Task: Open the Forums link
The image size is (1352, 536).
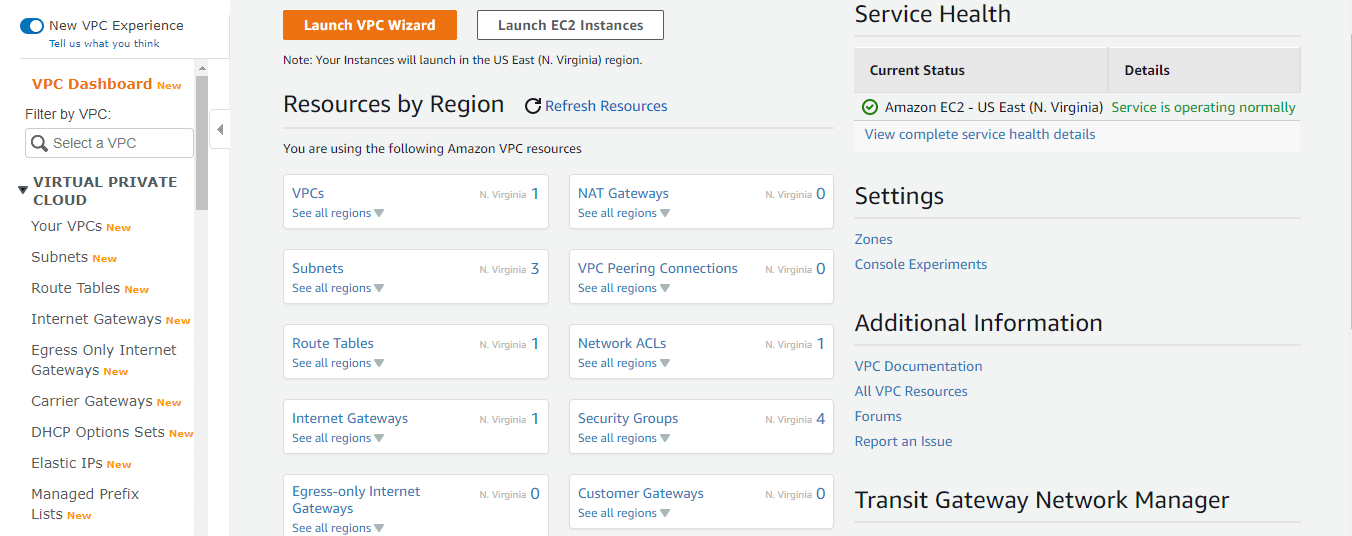Action: point(878,416)
